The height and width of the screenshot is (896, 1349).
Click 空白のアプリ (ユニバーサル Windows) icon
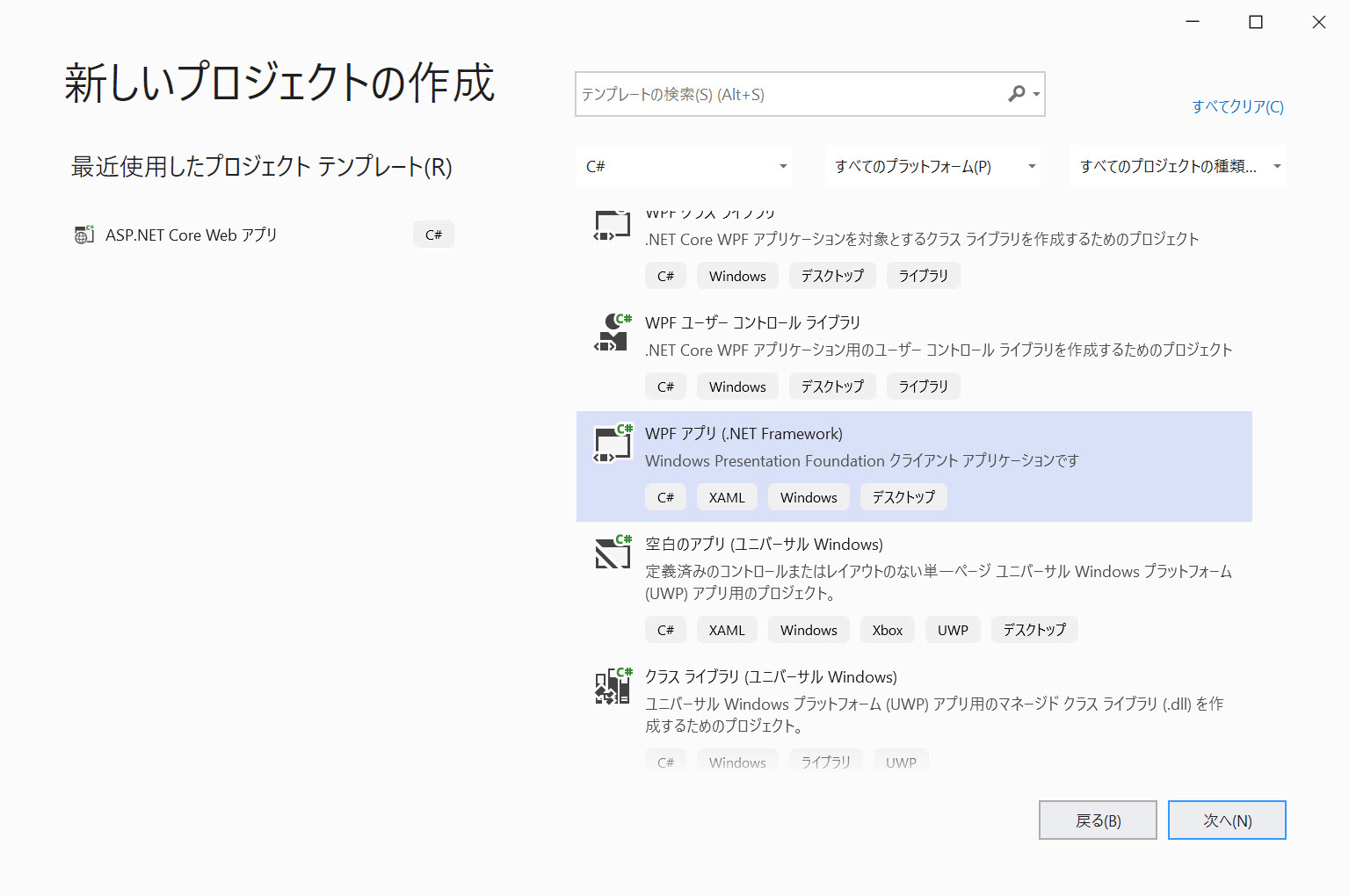click(x=613, y=552)
